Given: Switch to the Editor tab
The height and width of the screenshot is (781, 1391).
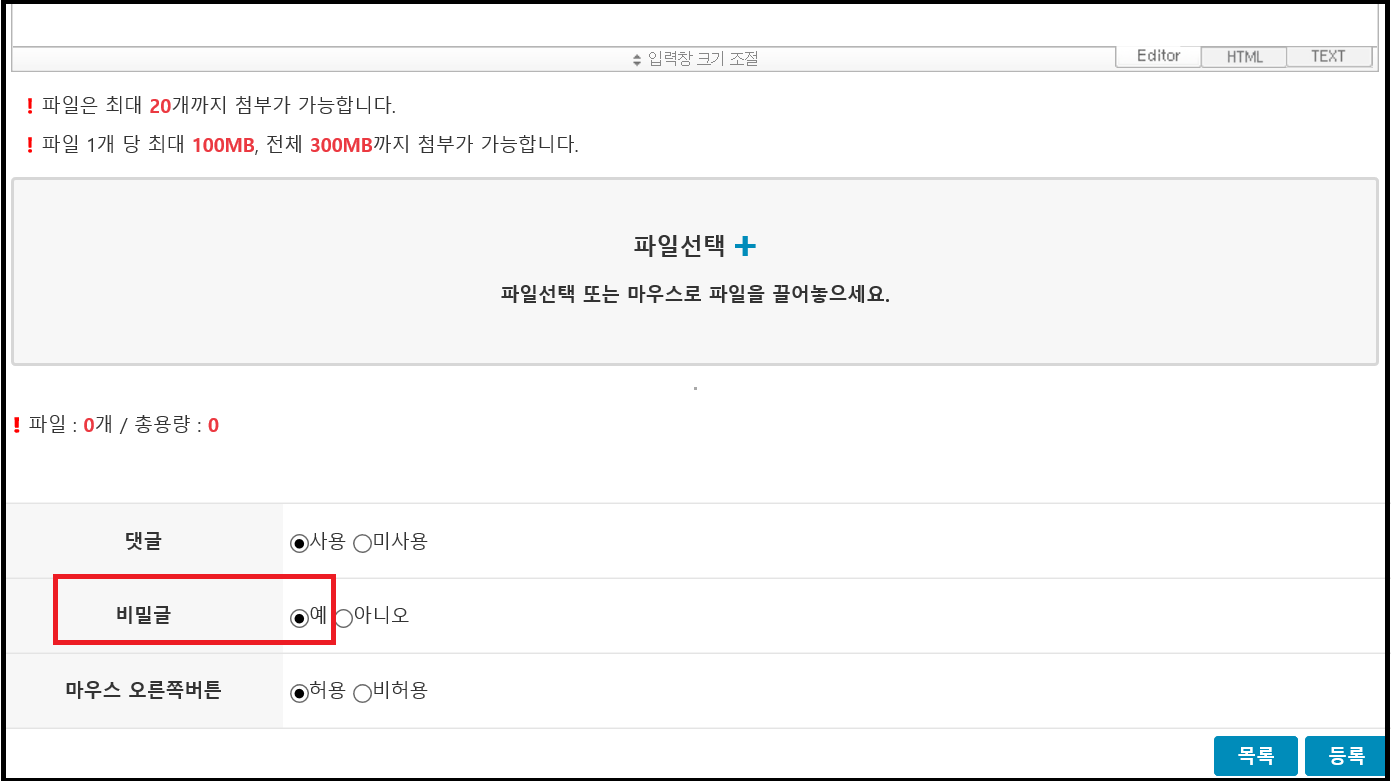Looking at the screenshot, I should tap(1158, 56).
